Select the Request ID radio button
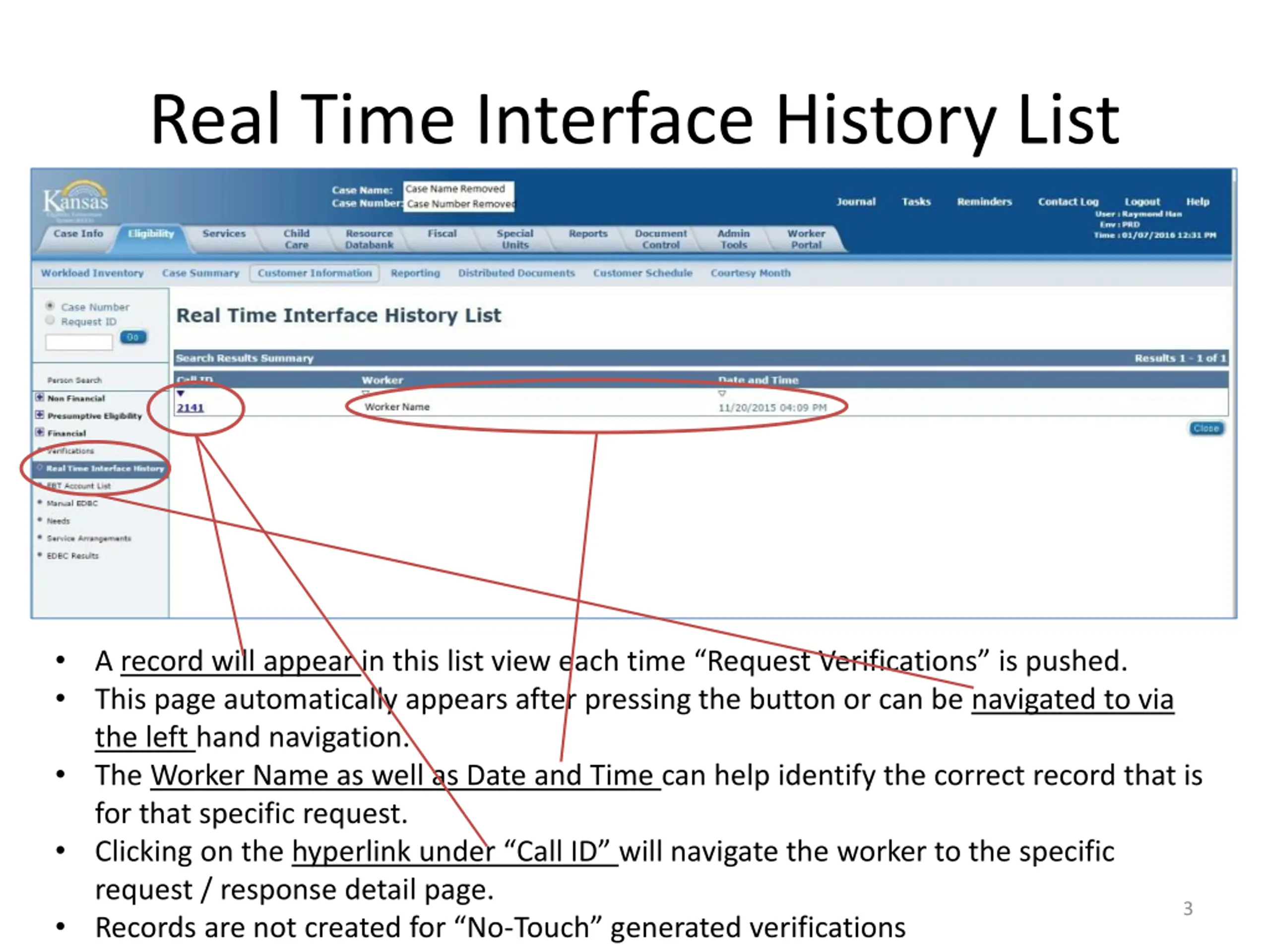 50,320
